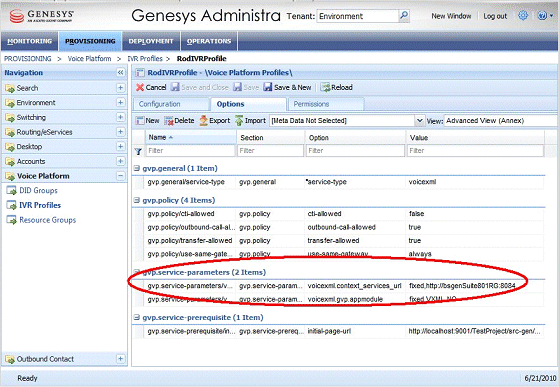This screenshot has width=559, height=387.
Task: Click the Value filter field
Action: (x=476, y=151)
